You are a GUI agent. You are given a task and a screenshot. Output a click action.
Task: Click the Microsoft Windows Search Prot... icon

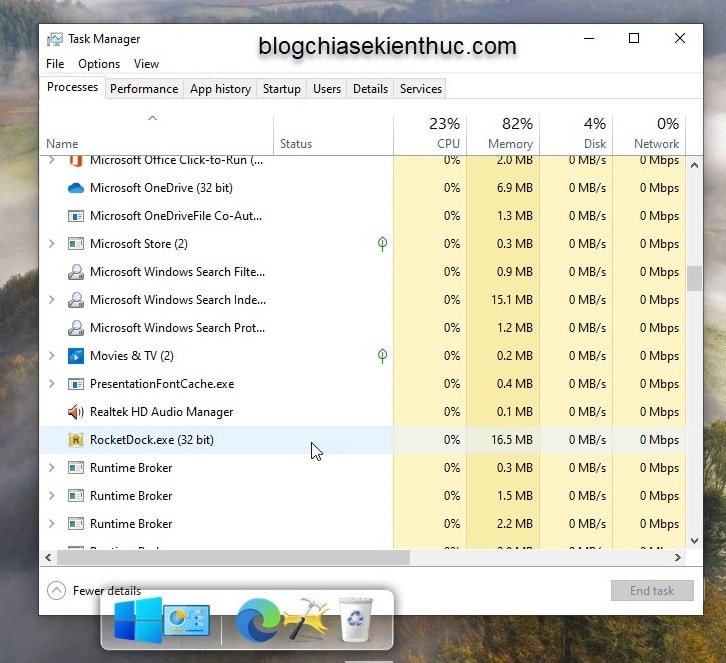click(x=76, y=328)
